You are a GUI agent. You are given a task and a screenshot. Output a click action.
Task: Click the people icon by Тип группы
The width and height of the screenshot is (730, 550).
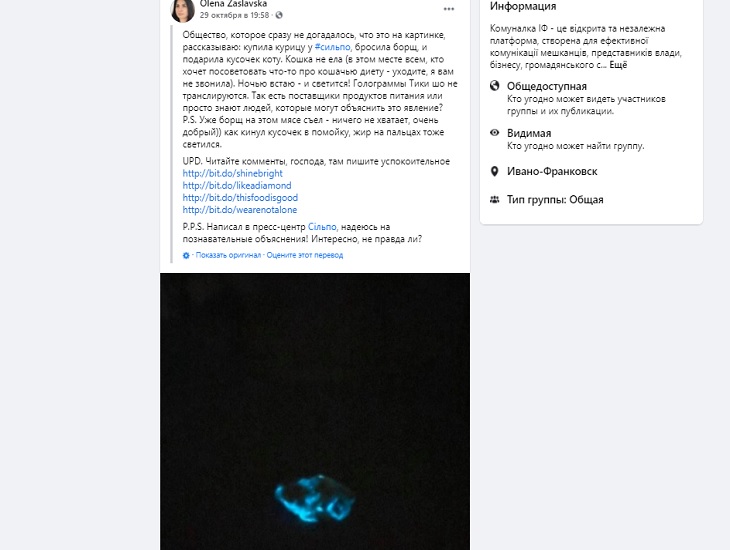pos(494,199)
